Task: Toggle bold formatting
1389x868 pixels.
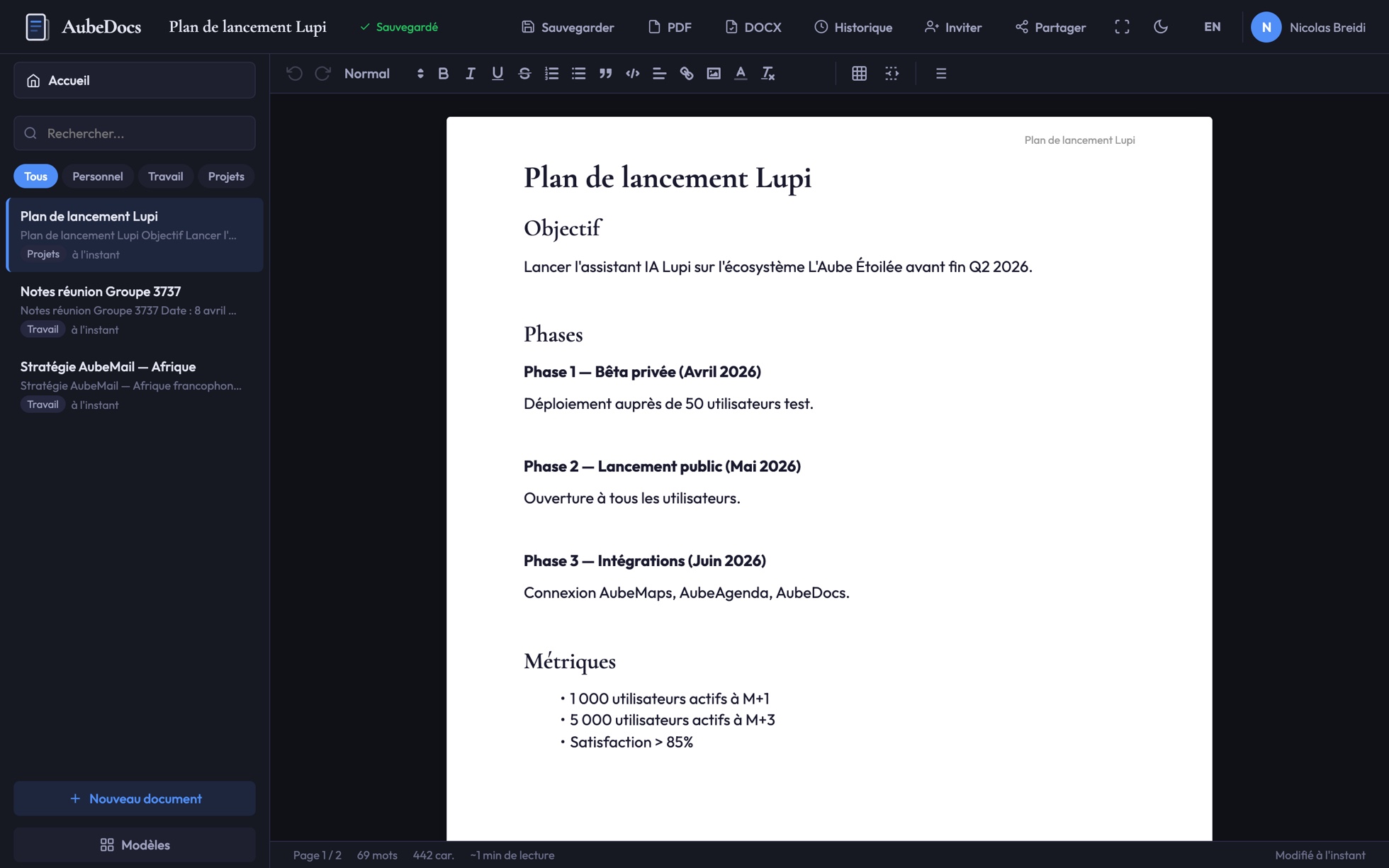Action: [443, 74]
